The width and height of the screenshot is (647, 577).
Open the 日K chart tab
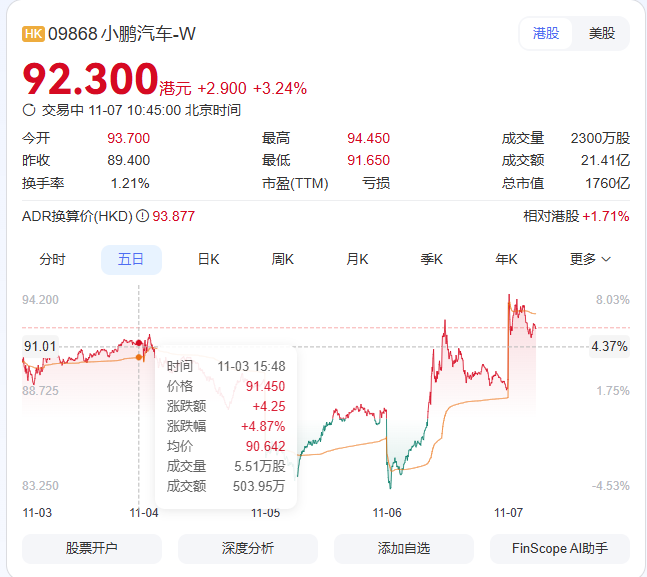(208, 260)
